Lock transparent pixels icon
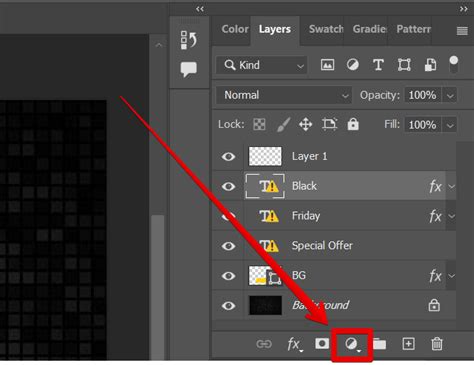This screenshot has width=474, height=365. click(x=259, y=125)
